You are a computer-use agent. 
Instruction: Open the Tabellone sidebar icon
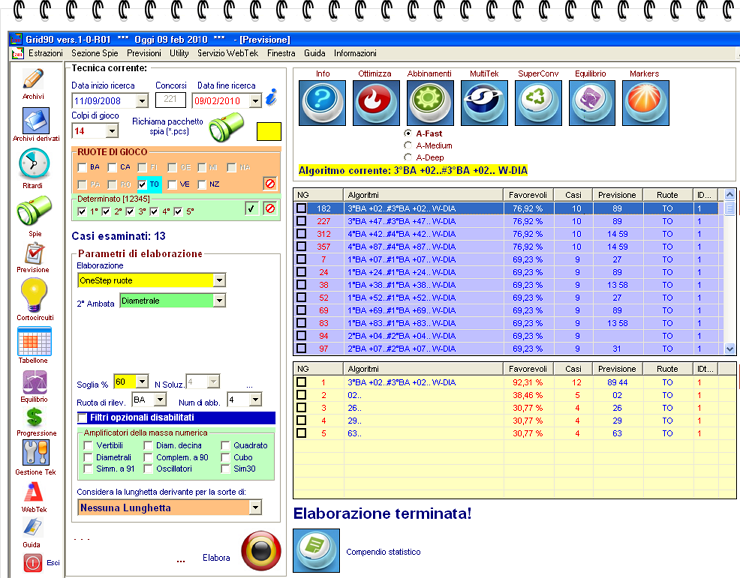tap(33, 340)
